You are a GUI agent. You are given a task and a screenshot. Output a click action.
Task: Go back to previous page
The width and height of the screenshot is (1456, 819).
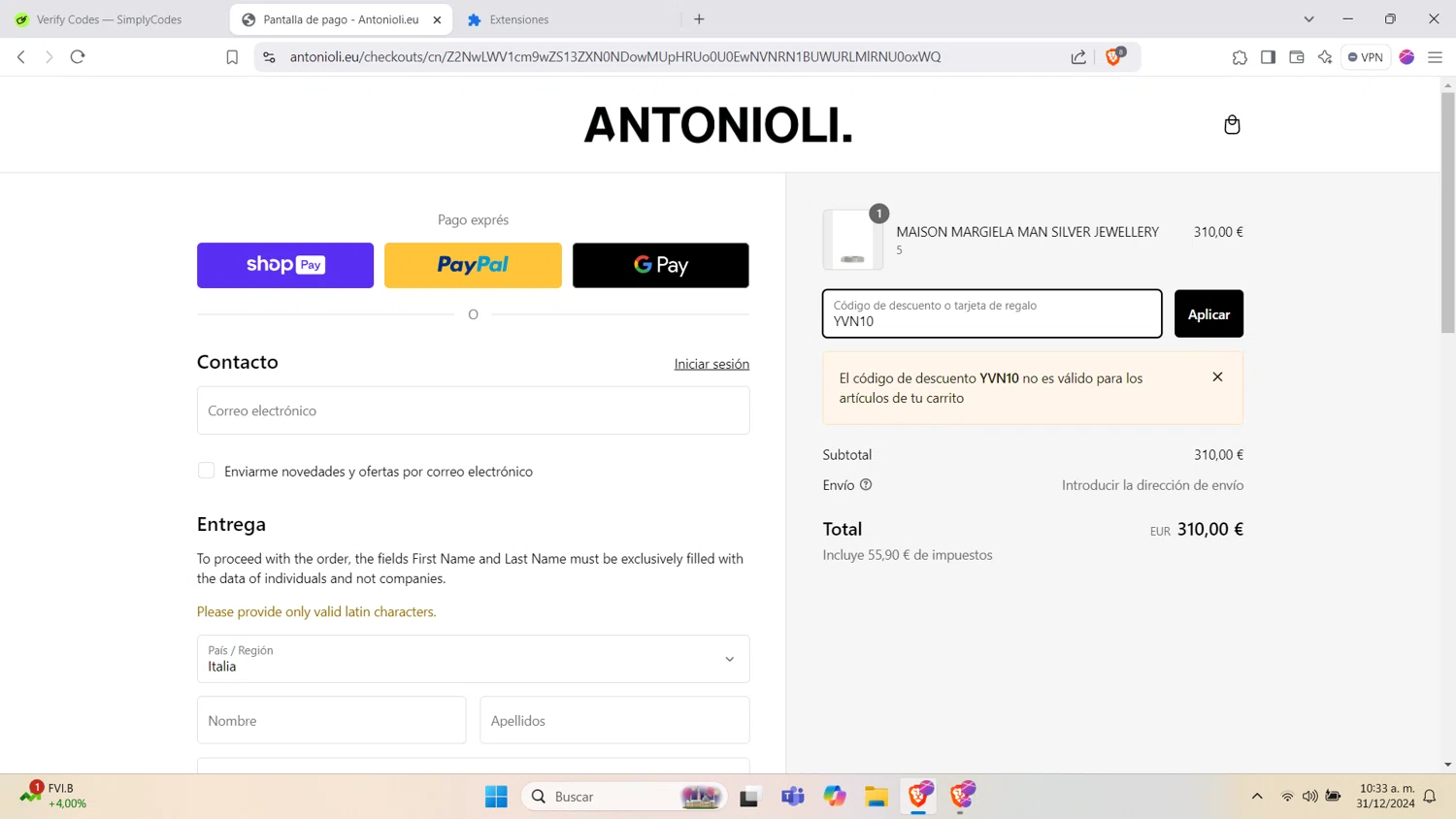tap(21, 57)
